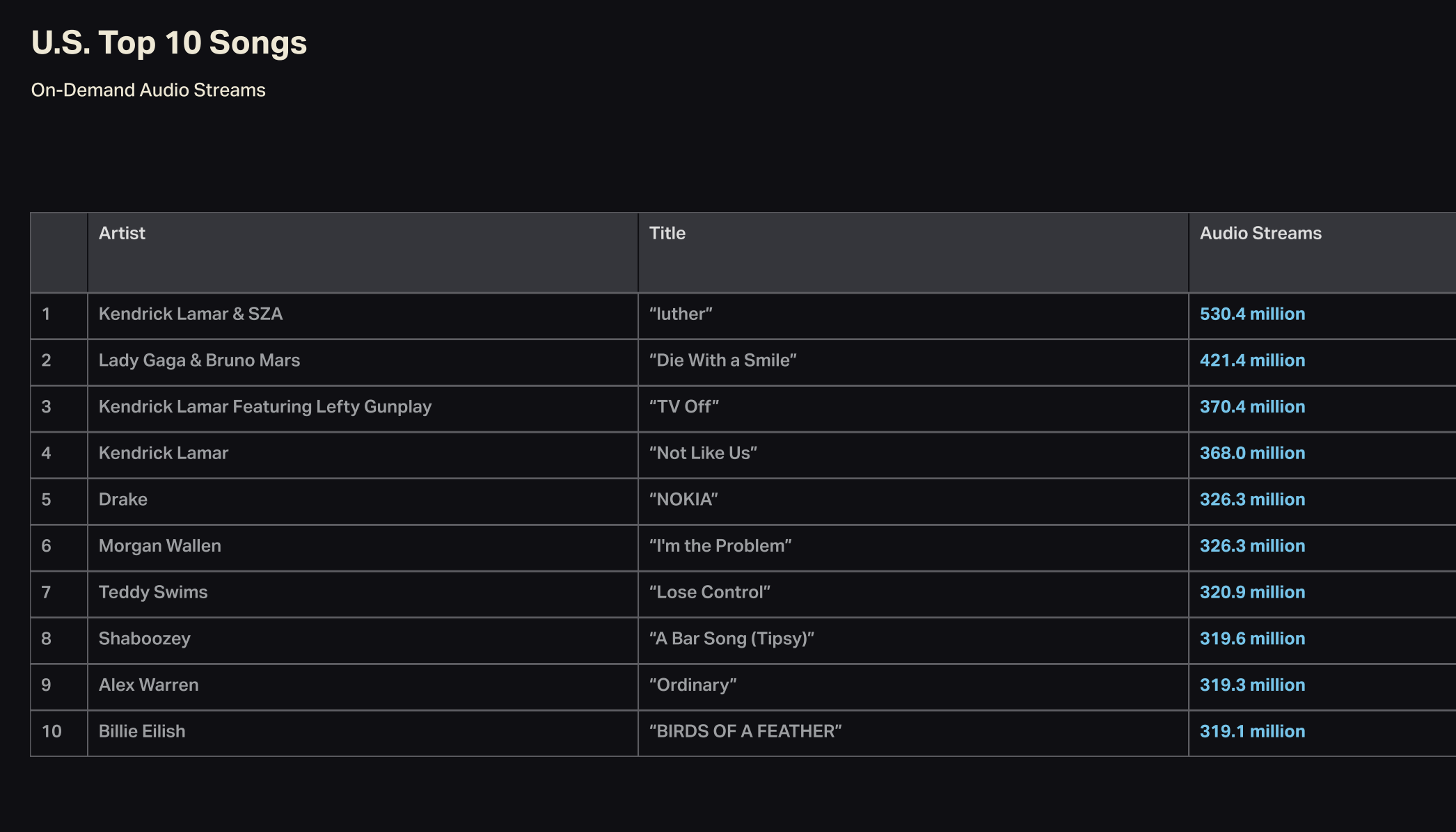This screenshot has width=1456, height=832.
Task: Click the Audio Streams column header
Action: pyautogui.click(x=1260, y=234)
